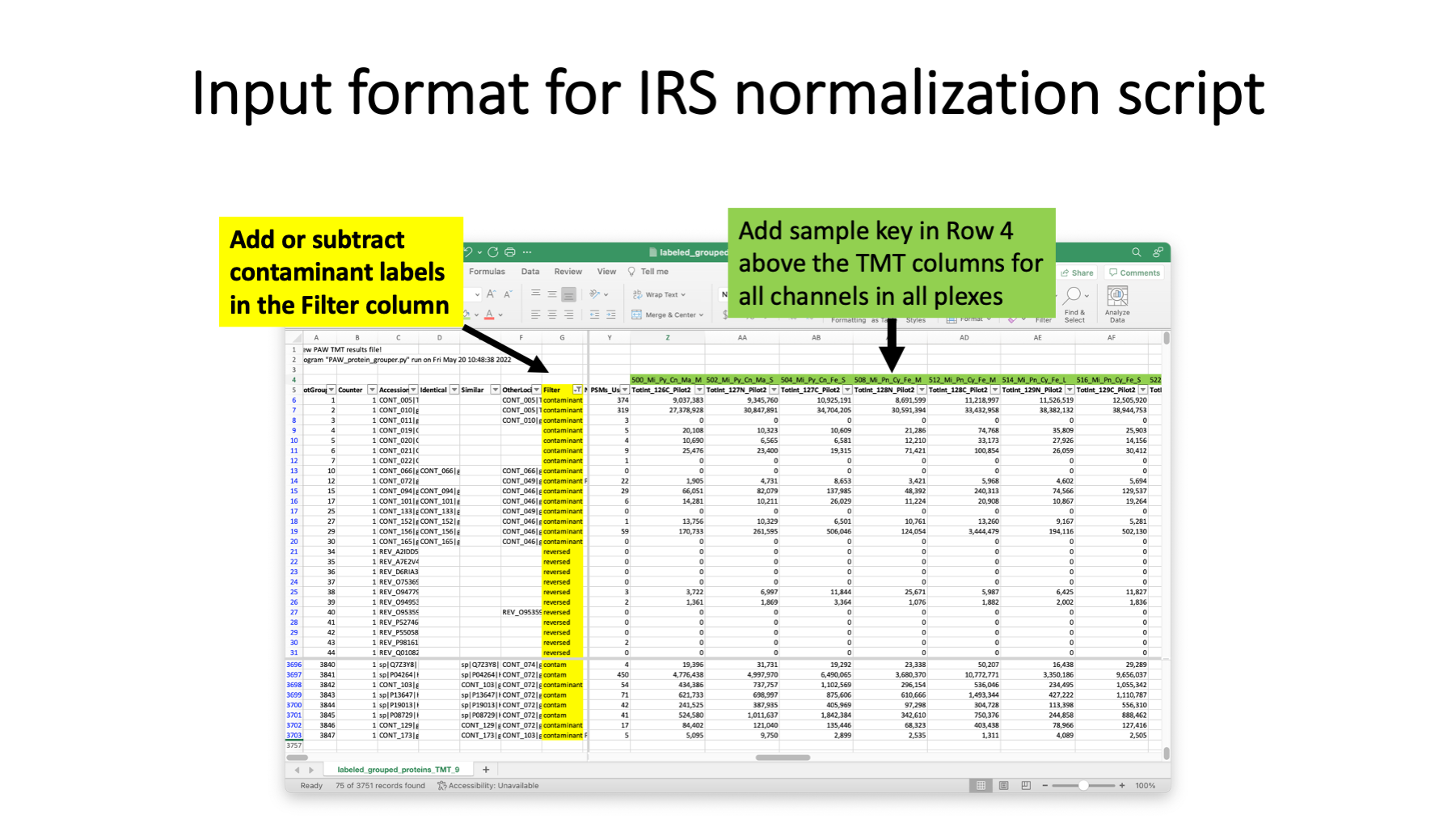Click the Decrease Font Size icon
1456x819 pixels.
[508, 294]
